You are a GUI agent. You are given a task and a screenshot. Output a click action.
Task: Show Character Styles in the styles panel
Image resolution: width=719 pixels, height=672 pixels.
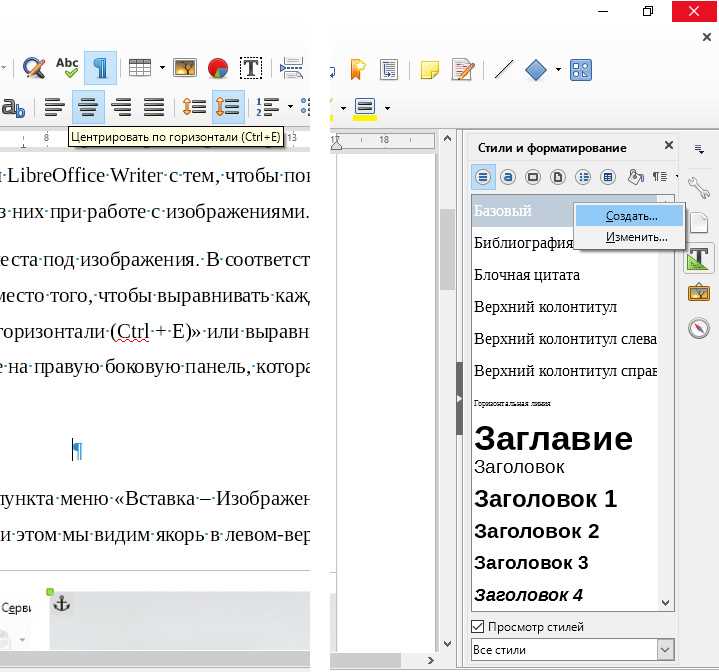tap(508, 177)
